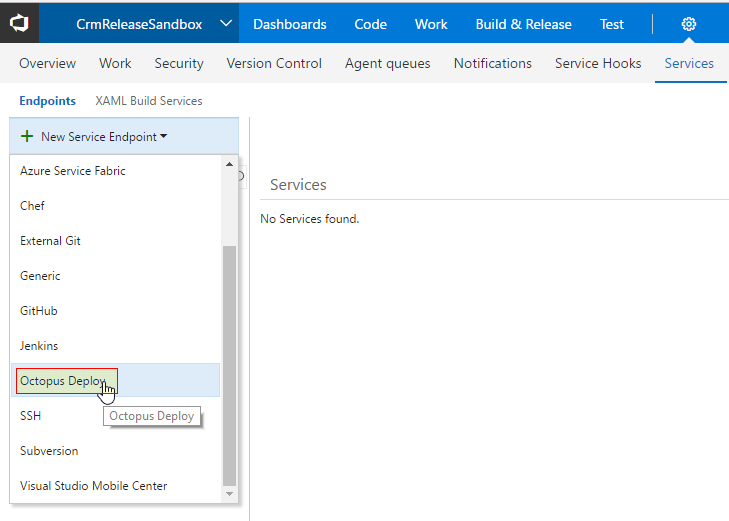Click the endpoint list scrollbar thumb
The width and height of the screenshot is (729, 521).
point(229,366)
